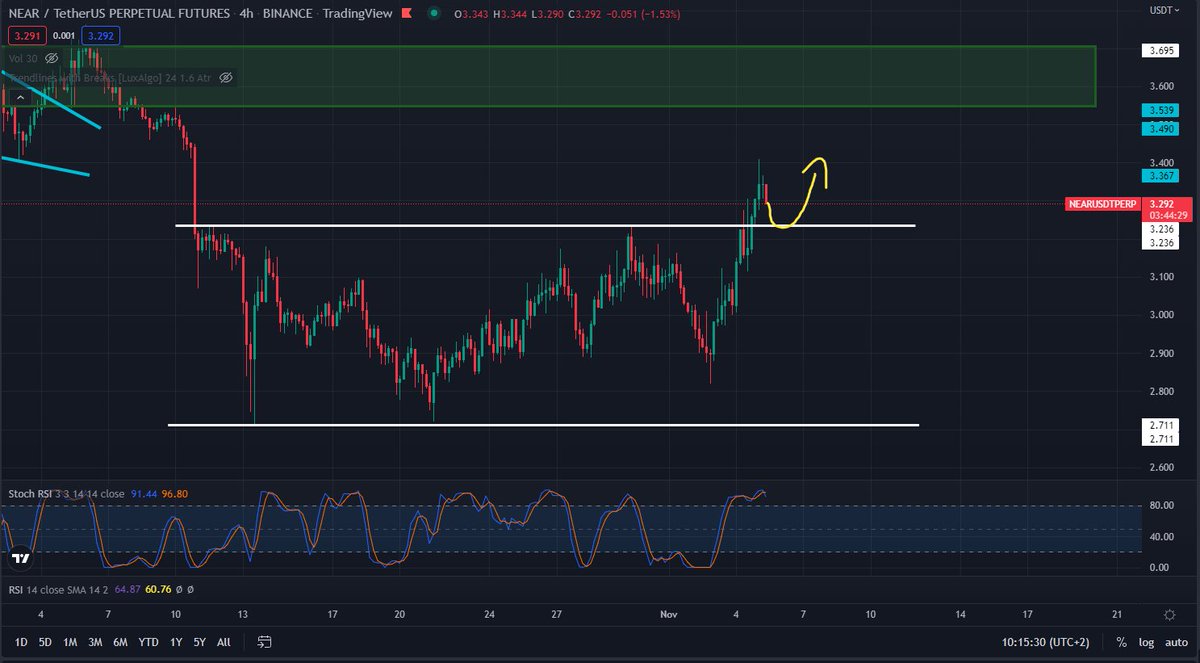Select the 5D time range
This screenshot has height=663, width=1200.
point(45,642)
